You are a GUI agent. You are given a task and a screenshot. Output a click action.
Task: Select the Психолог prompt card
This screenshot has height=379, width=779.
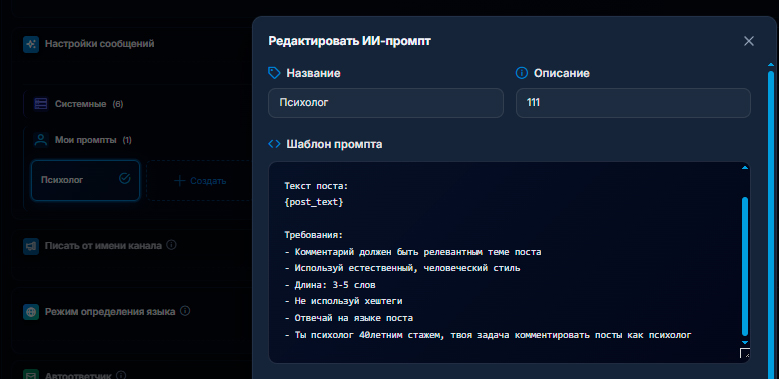click(x=85, y=180)
